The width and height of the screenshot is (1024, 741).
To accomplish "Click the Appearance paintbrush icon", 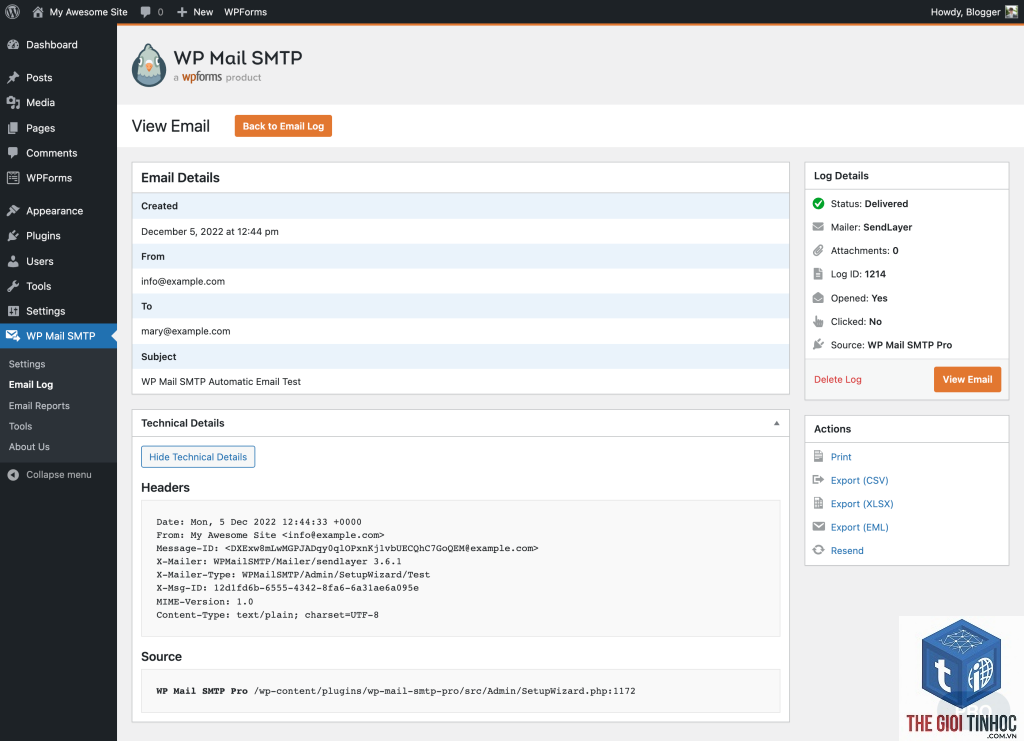I will pos(13,211).
